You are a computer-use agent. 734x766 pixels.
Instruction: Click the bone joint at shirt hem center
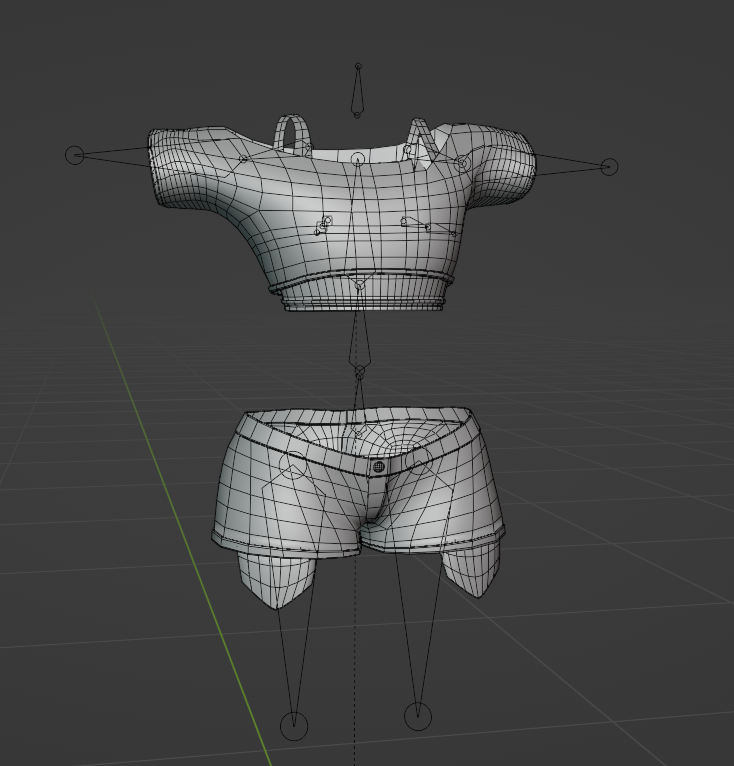point(359,285)
